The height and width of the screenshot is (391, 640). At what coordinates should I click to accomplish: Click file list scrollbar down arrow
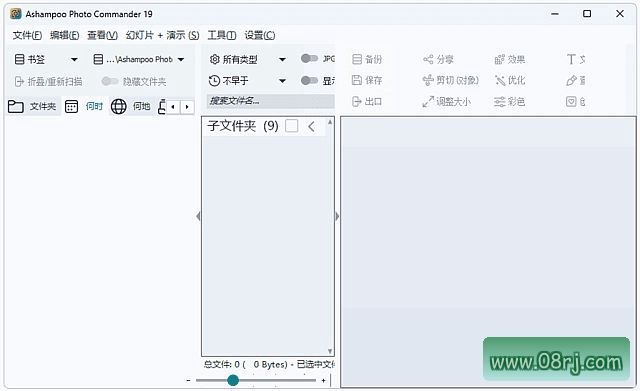pos(330,351)
